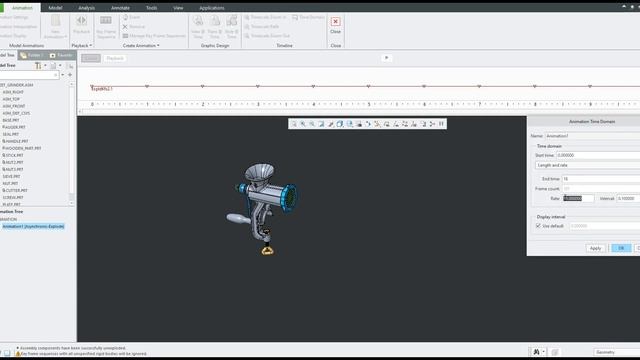This screenshot has width=640, height=360.
Task: Switch to the Applications ribbon tab
Action: 211,8
